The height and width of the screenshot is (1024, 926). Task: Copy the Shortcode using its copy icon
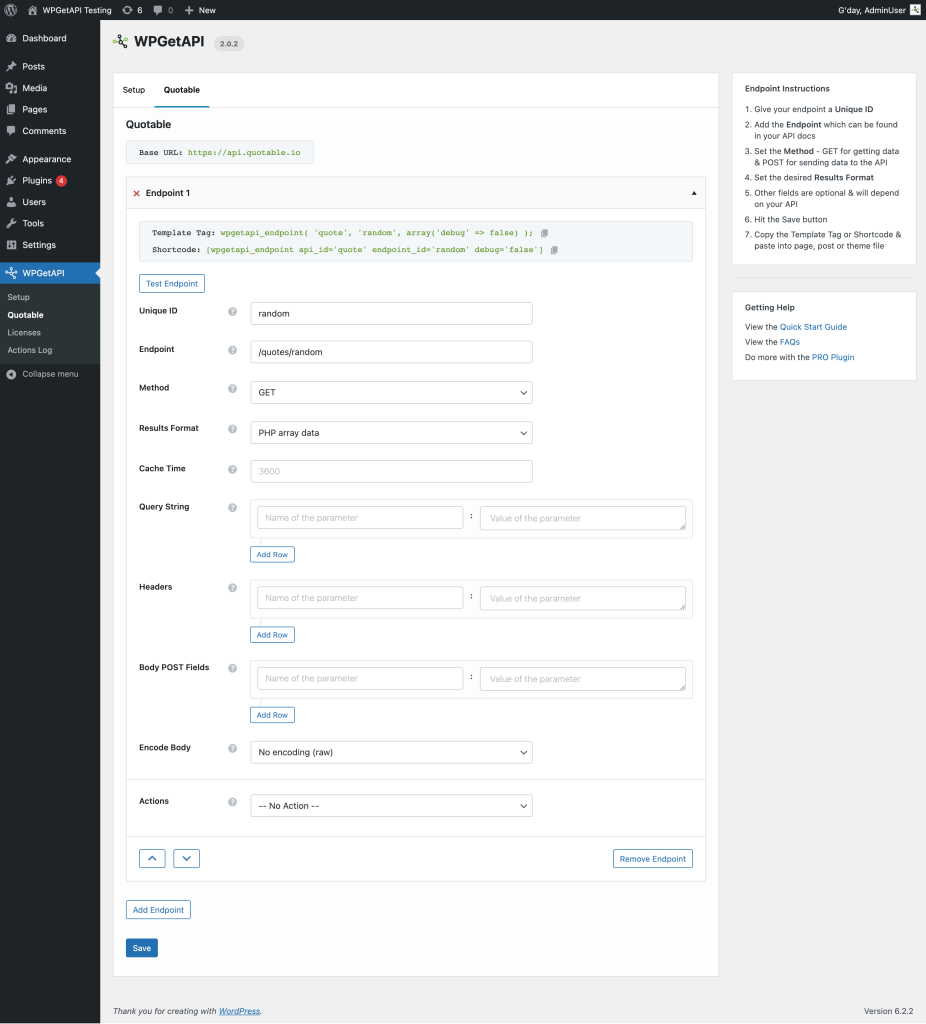[556, 251]
